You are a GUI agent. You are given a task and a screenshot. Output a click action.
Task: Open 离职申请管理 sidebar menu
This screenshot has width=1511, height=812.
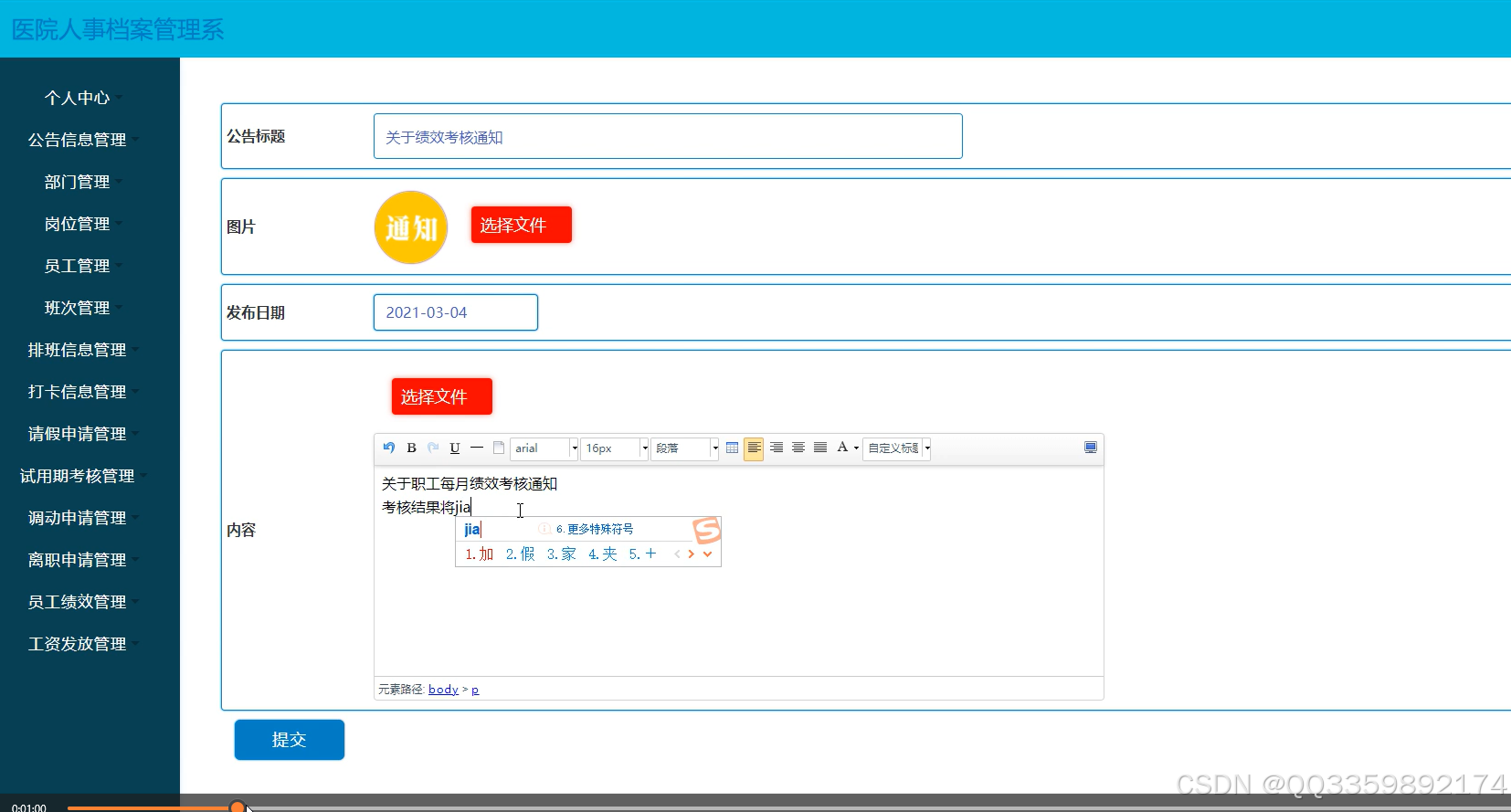tap(78, 560)
